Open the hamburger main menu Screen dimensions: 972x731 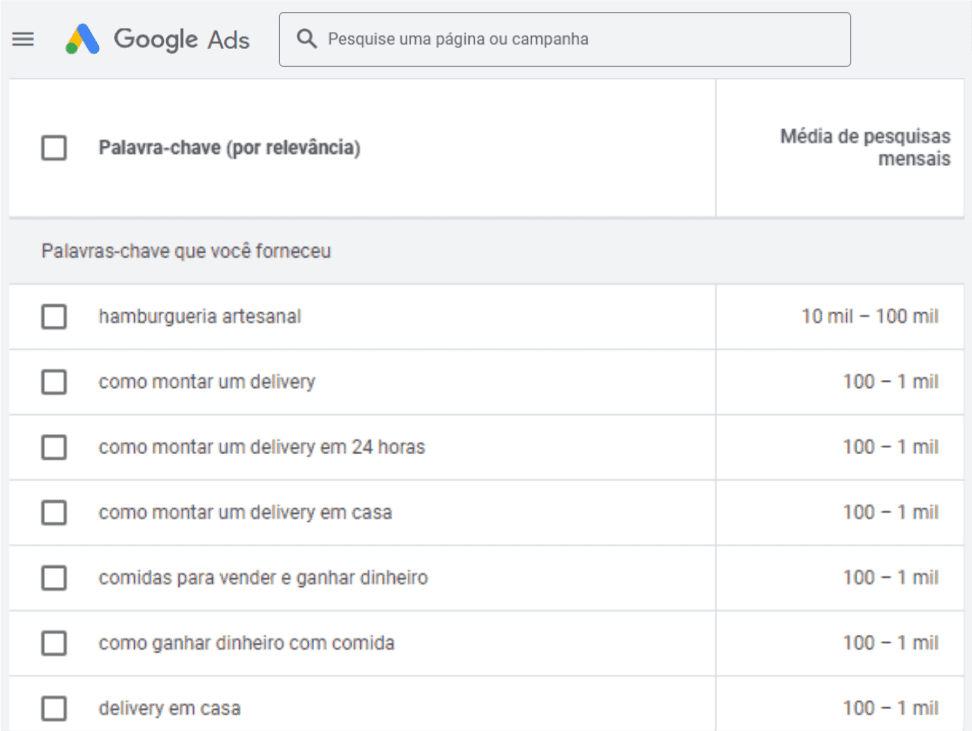tap(23, 39)
